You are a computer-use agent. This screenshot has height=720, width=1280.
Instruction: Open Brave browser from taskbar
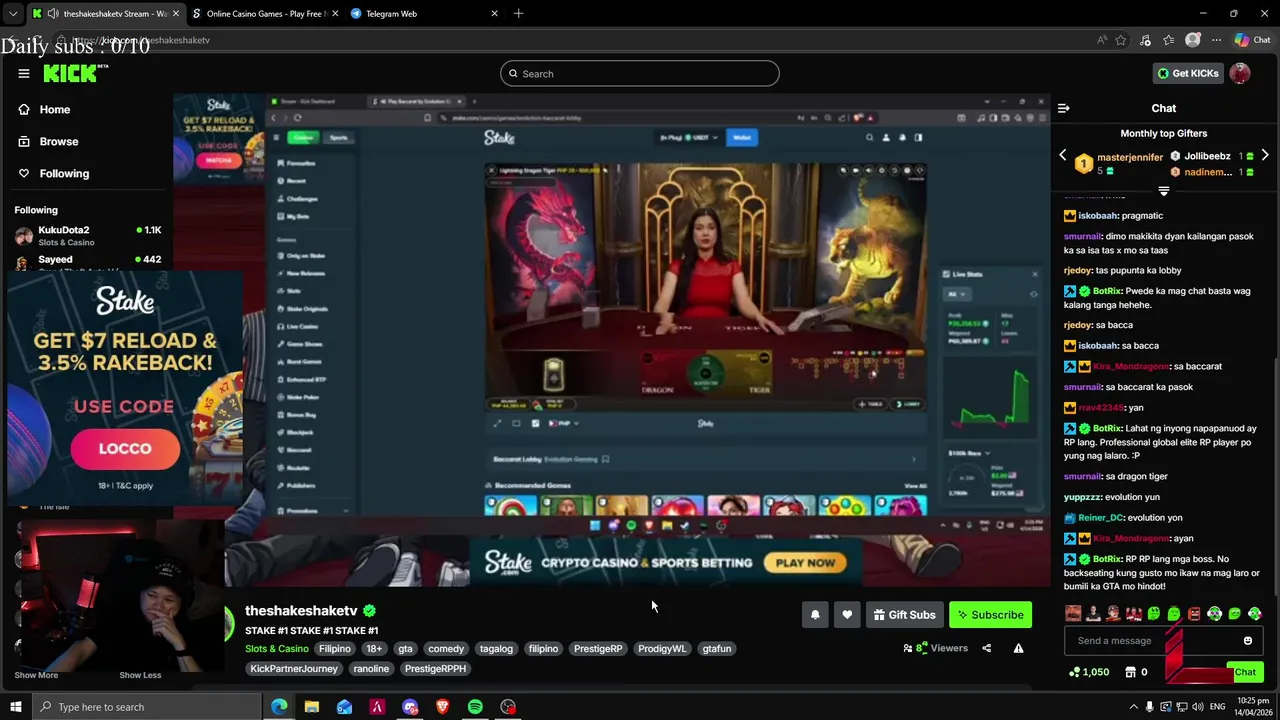tap(442, 707)
